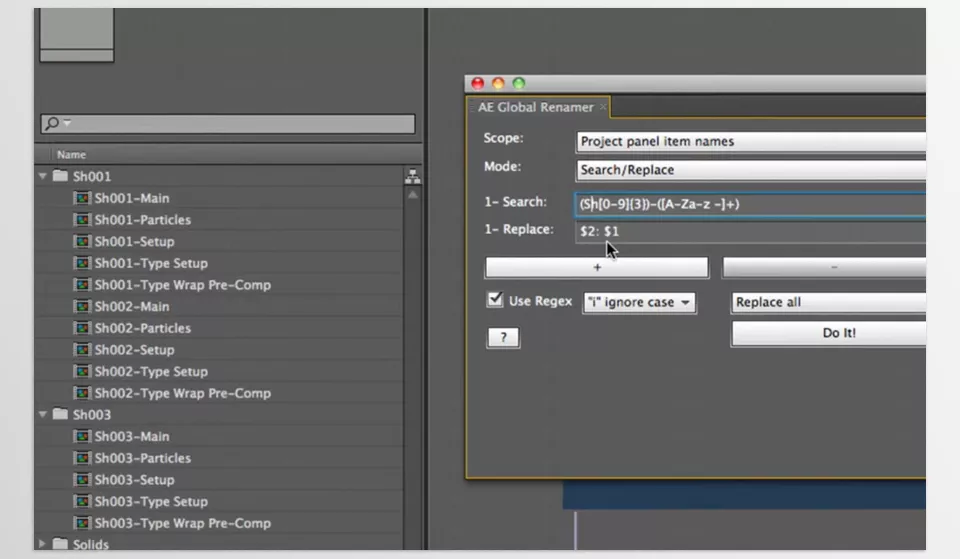Select the "Sh003-Type Setup" item name
Viewport: 960px width, 559px height.
(151, 501)
